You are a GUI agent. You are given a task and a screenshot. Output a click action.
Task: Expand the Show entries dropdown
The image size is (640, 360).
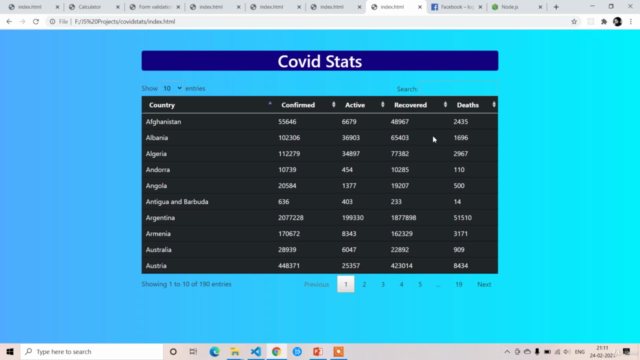[x=171, y=88]
